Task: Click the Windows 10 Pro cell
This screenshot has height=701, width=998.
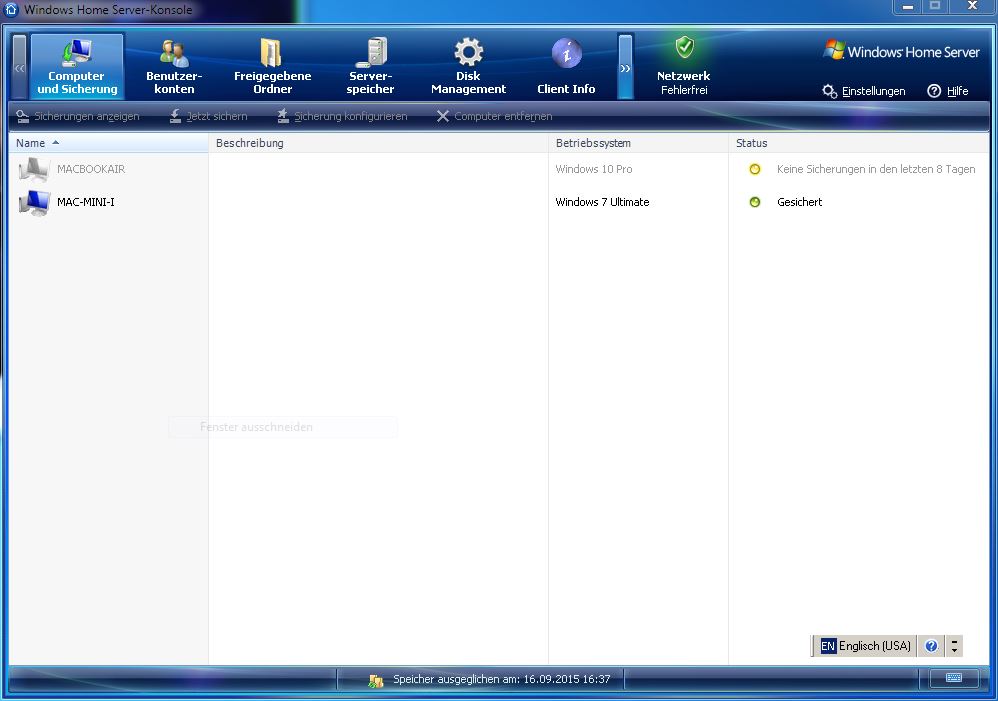Action: coord(594,169)
